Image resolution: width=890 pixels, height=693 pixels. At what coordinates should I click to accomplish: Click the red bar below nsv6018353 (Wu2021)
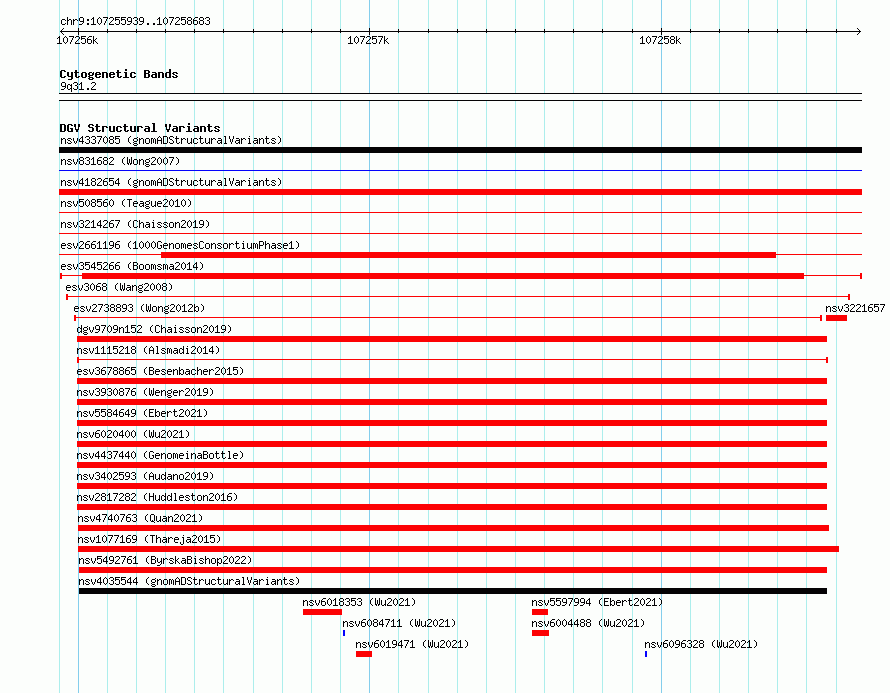(322, 612)
